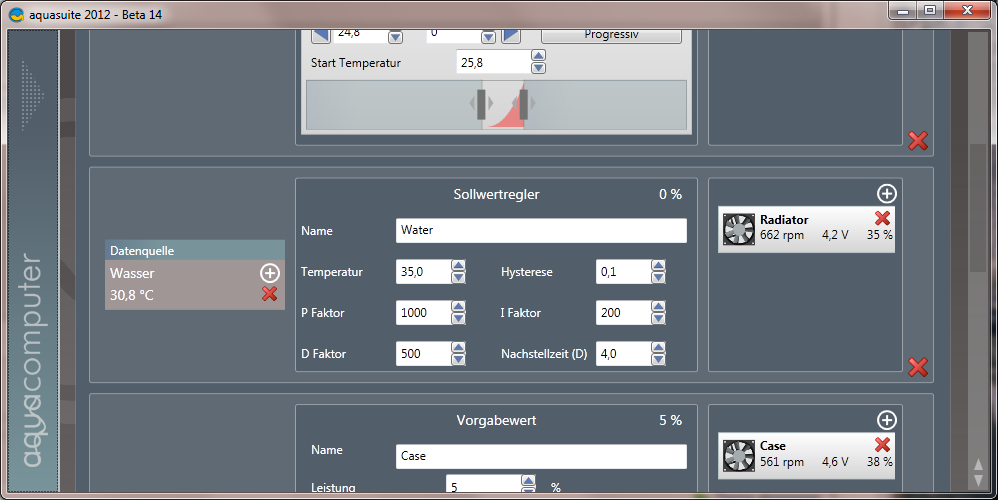This screenshot has width=998, height=500.
Task: Click the Radiator fan icon
Action: (738, 229)
